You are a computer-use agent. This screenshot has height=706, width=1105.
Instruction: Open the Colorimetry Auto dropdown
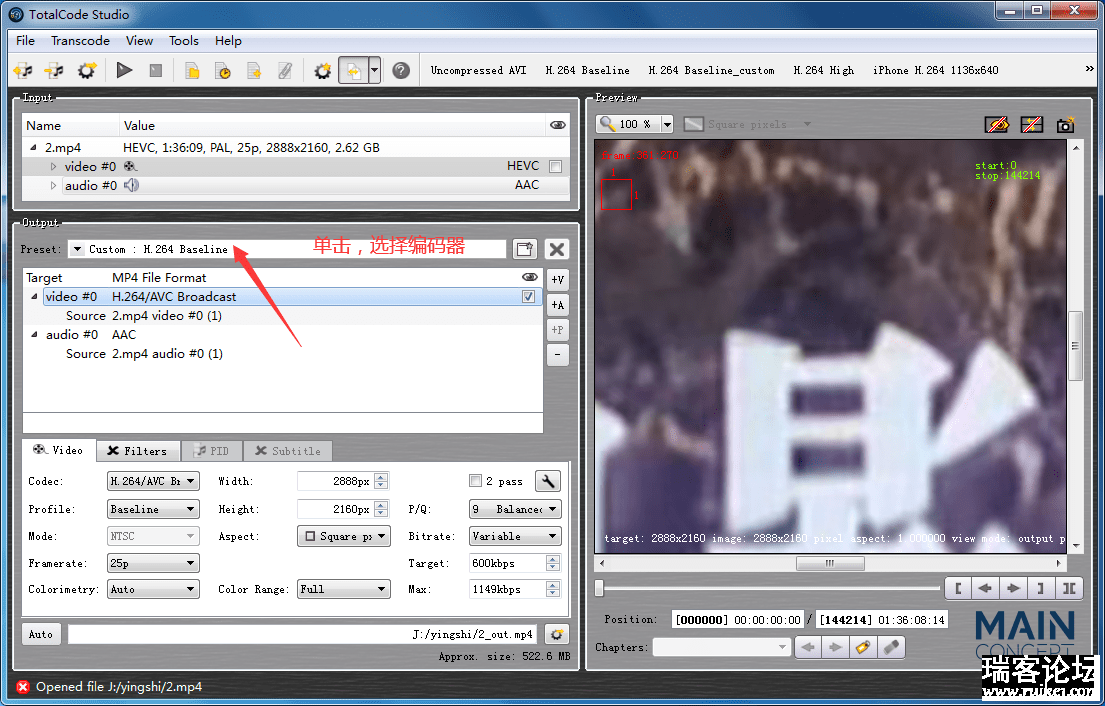(x=153, y=589)
